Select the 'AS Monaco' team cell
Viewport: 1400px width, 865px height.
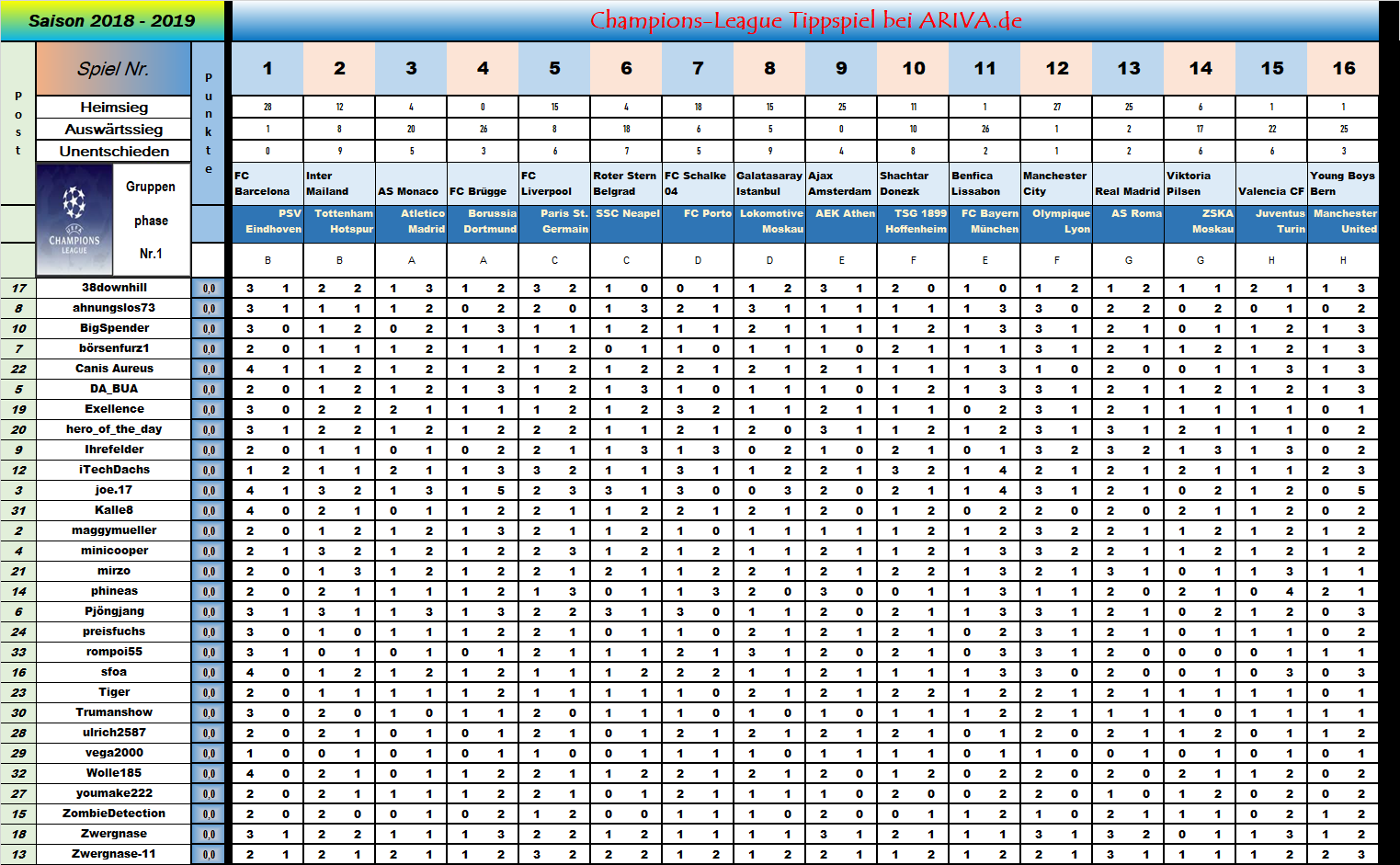411,184
